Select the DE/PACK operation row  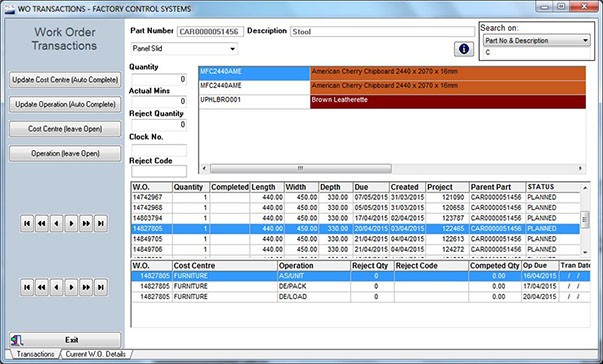tap(360, 286)
